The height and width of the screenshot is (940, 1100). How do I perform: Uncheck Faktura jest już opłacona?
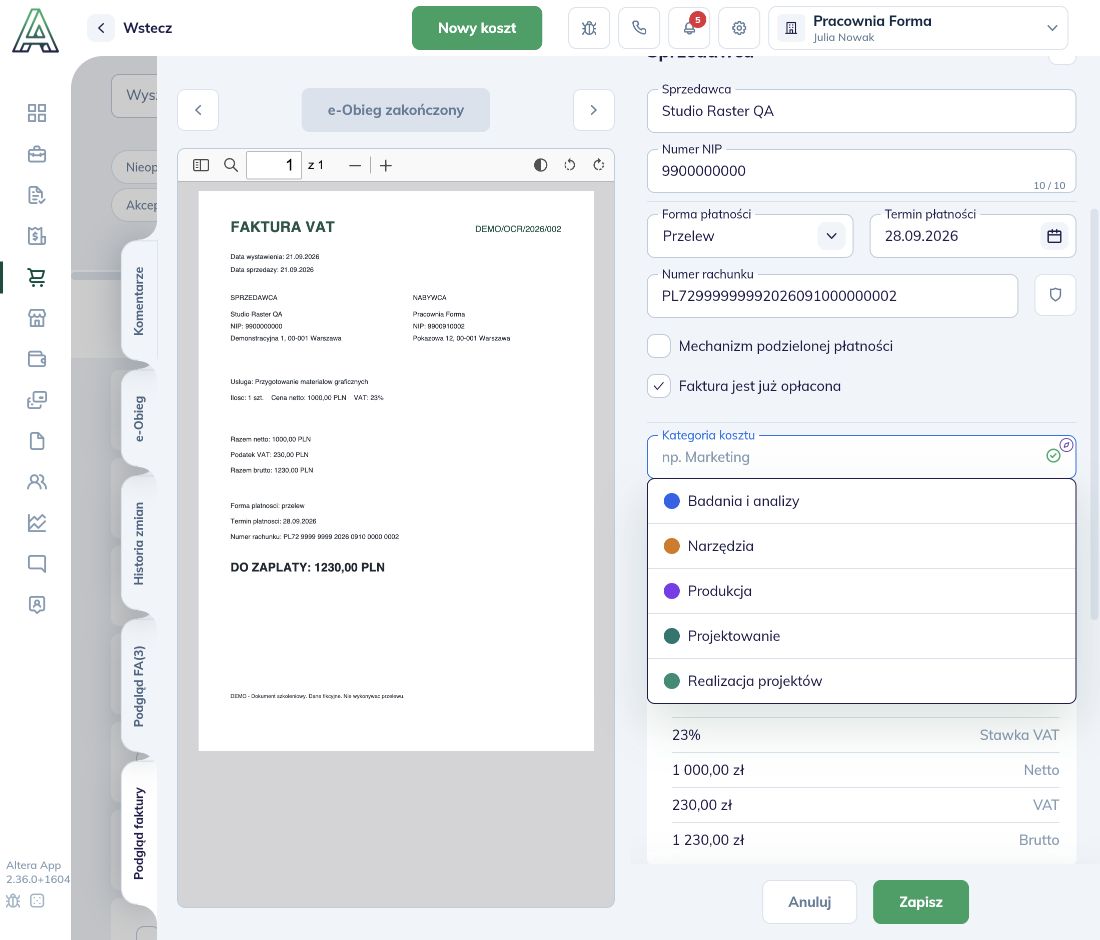coord(659,386)
